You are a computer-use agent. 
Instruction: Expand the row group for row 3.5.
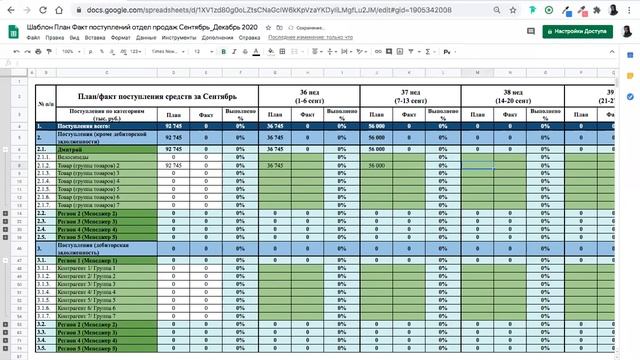pos(5,349)
